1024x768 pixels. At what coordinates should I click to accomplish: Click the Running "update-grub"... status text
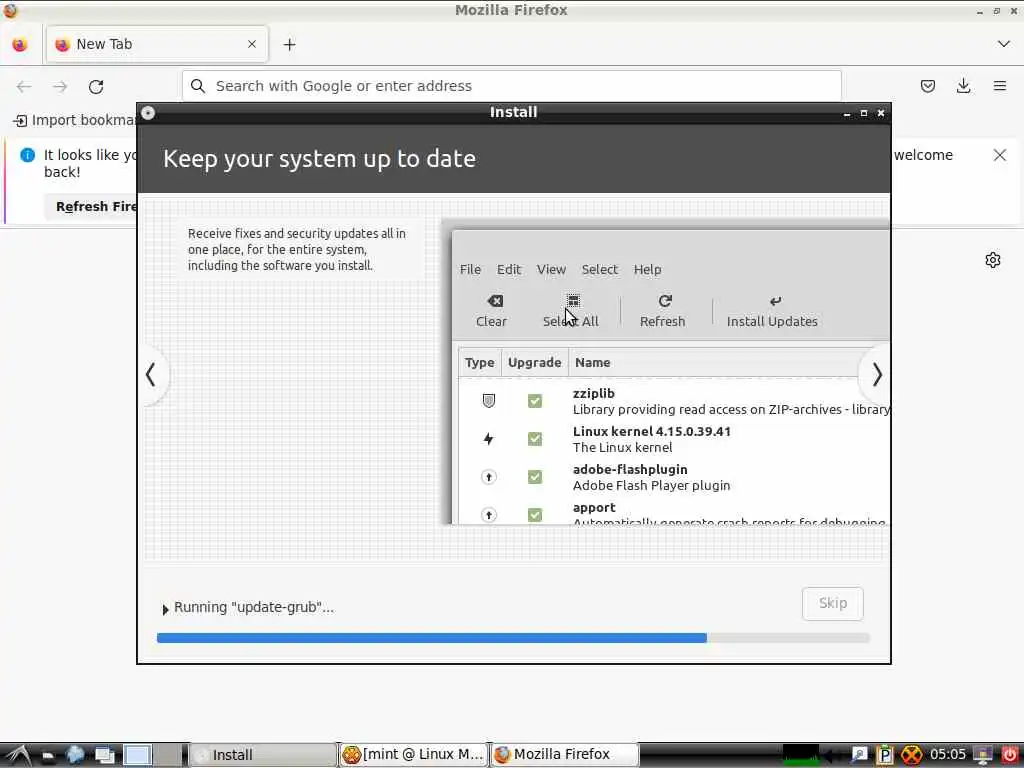tap(254, 607)
